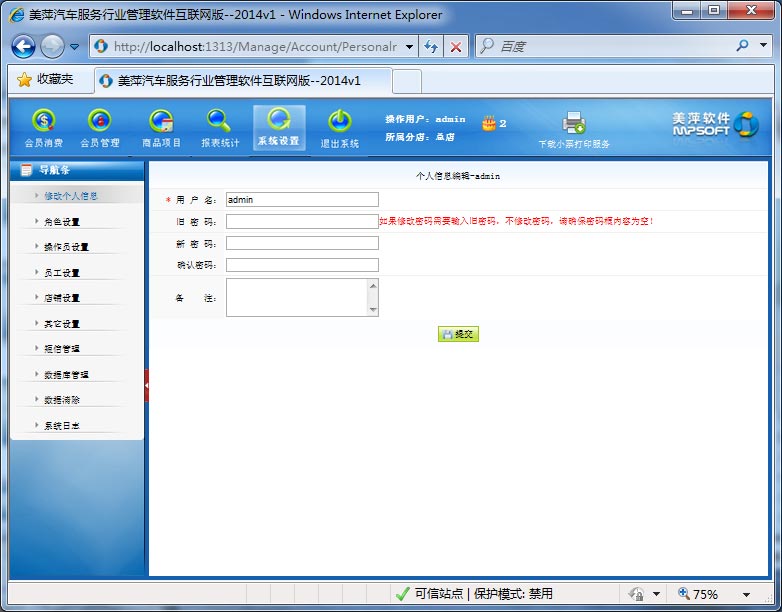
Task: Click the 旧密码 input field
Action: (302, 221)
